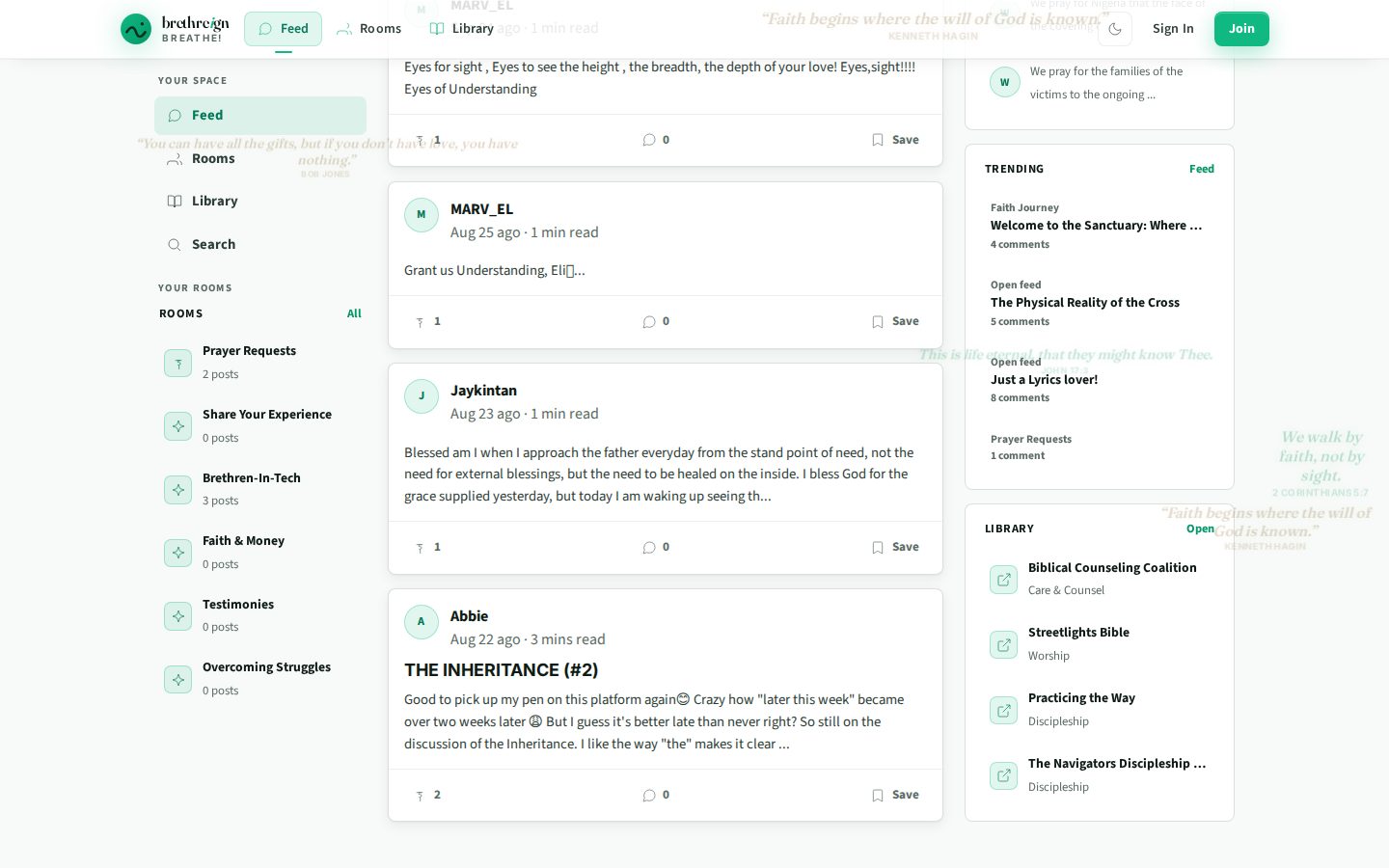Open the Share Your Experience room icon
Viewport: 1389px width, 868px height.
point(178,426)
